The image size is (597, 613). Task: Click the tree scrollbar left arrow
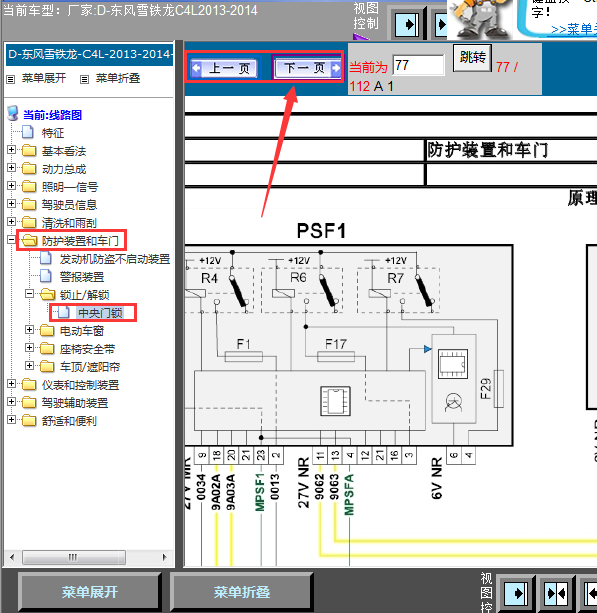12,557
